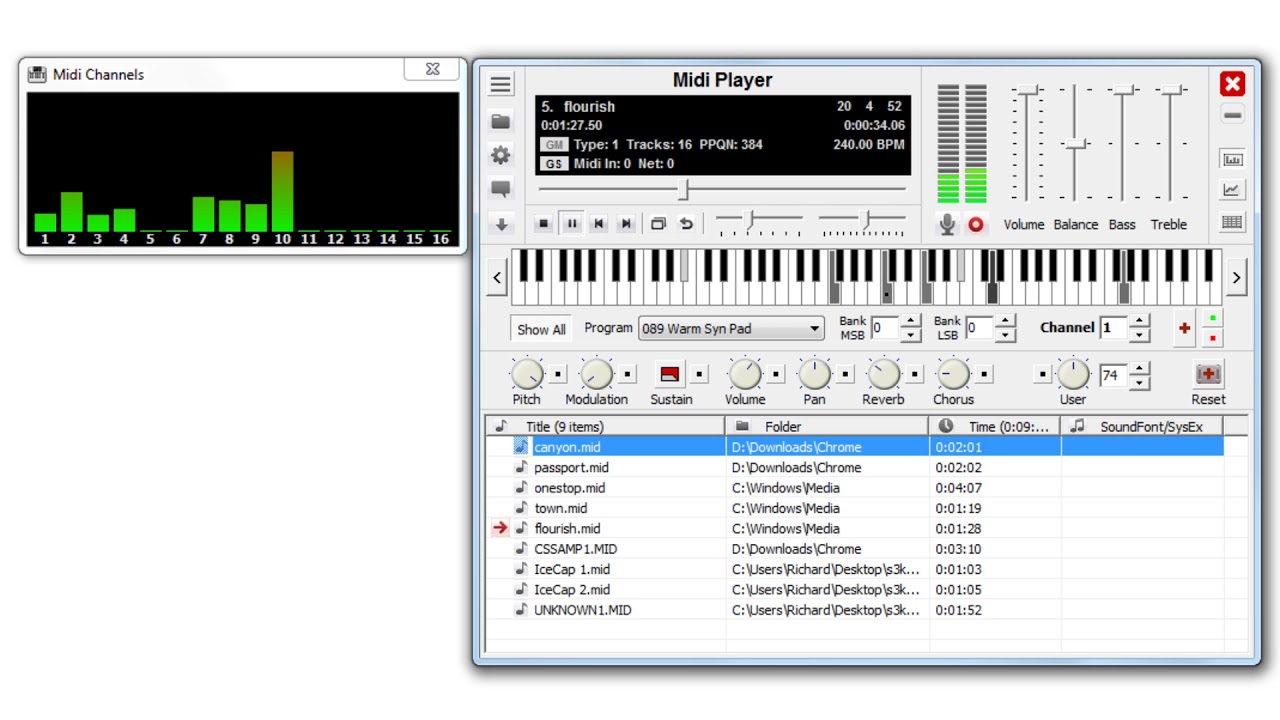Viewport: 1280px width, 720px height.
Task: Open settings via the gear icon
Action: [501, 155]
